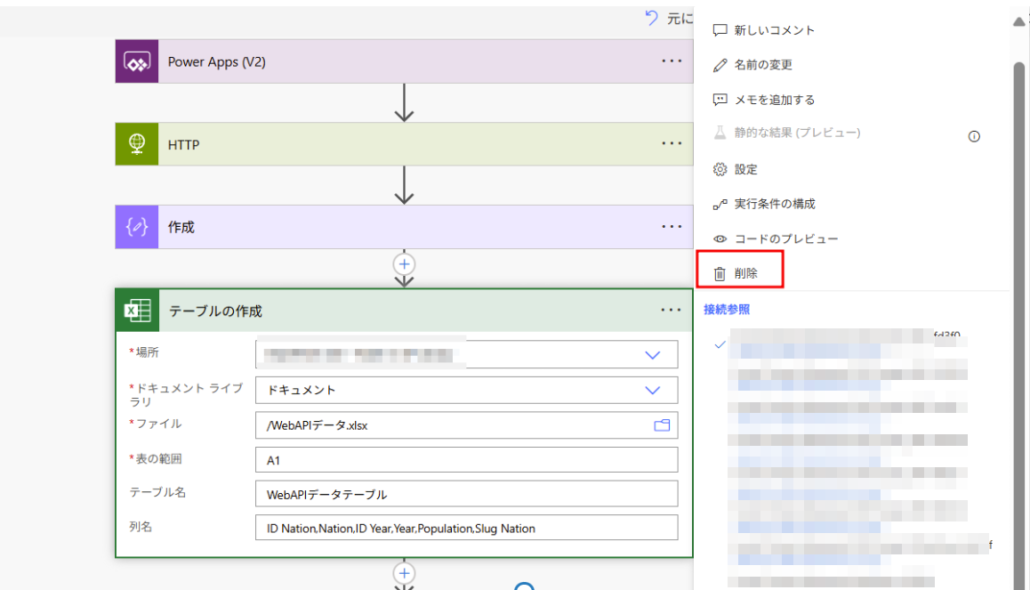Open the folder picker in ファイル field
The width and height of the screenshot is (1030, 590).
661,425
